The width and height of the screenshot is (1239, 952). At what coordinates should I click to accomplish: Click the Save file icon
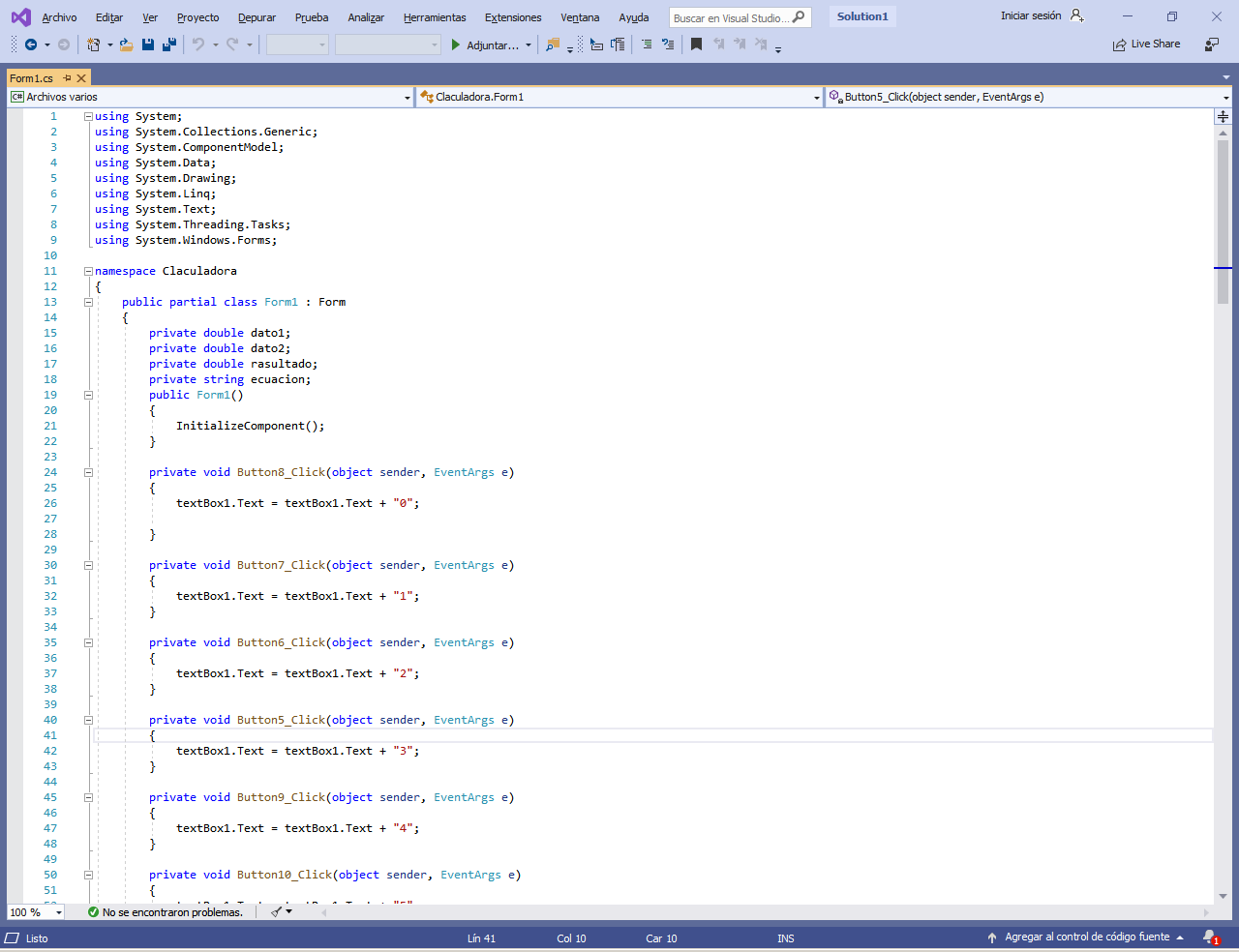148,45
